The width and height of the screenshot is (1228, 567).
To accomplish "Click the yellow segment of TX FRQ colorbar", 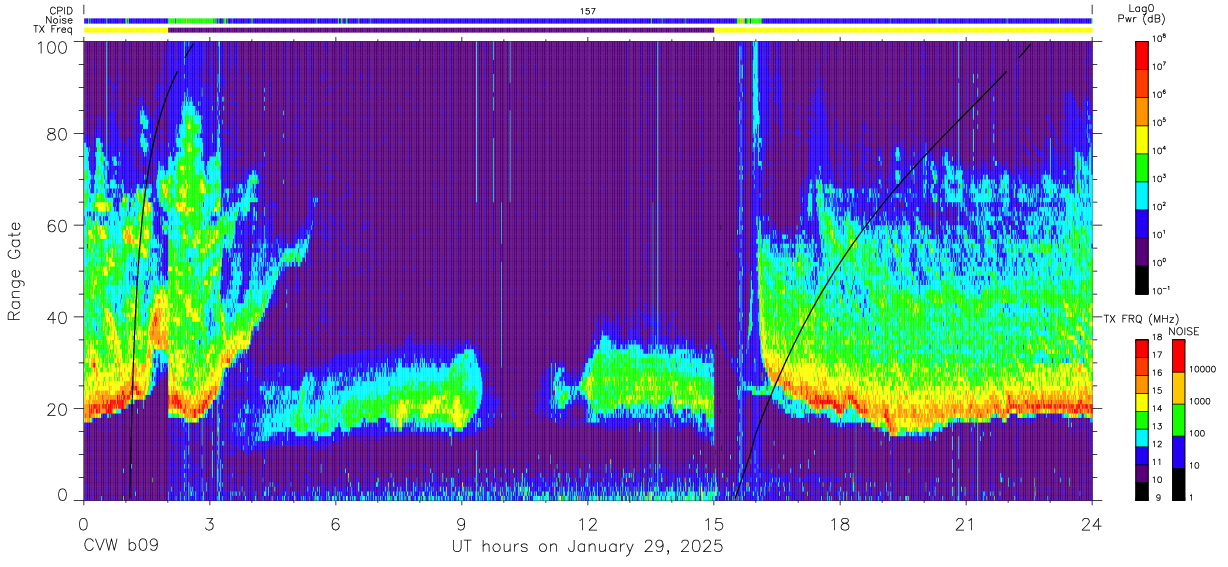I will pos(1143,402).
